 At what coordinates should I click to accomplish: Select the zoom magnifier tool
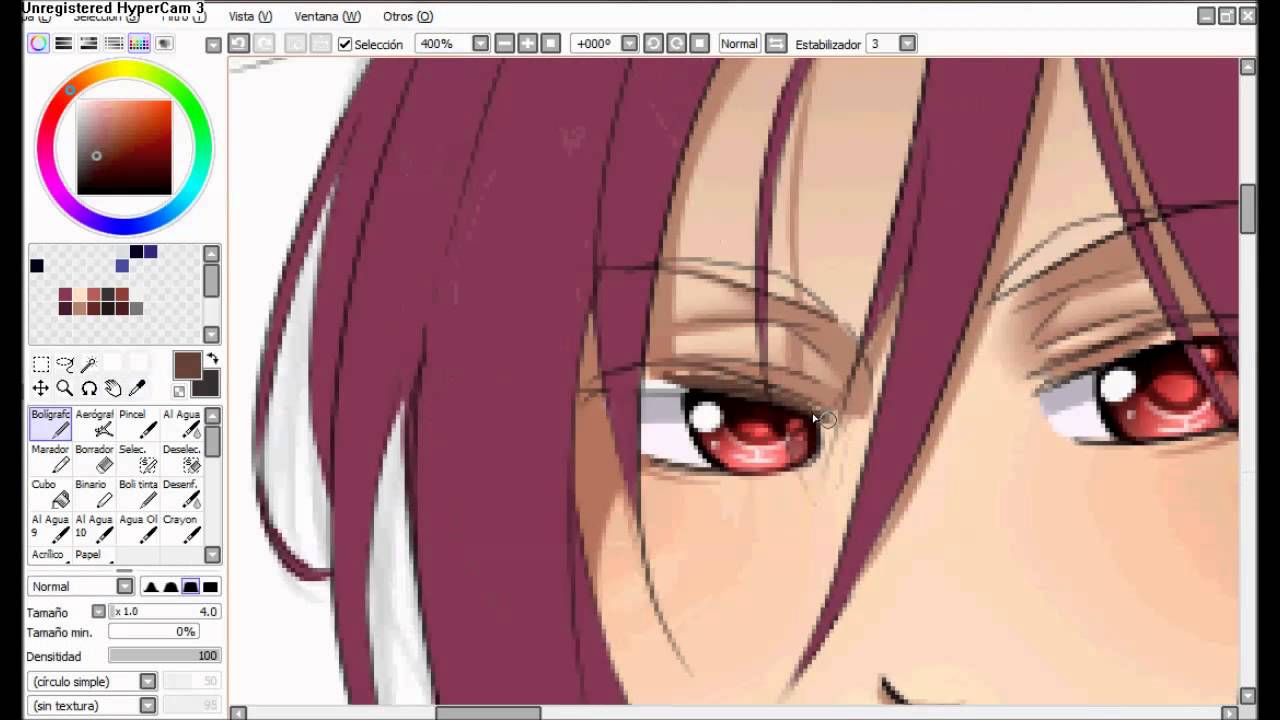coord(65,388)
